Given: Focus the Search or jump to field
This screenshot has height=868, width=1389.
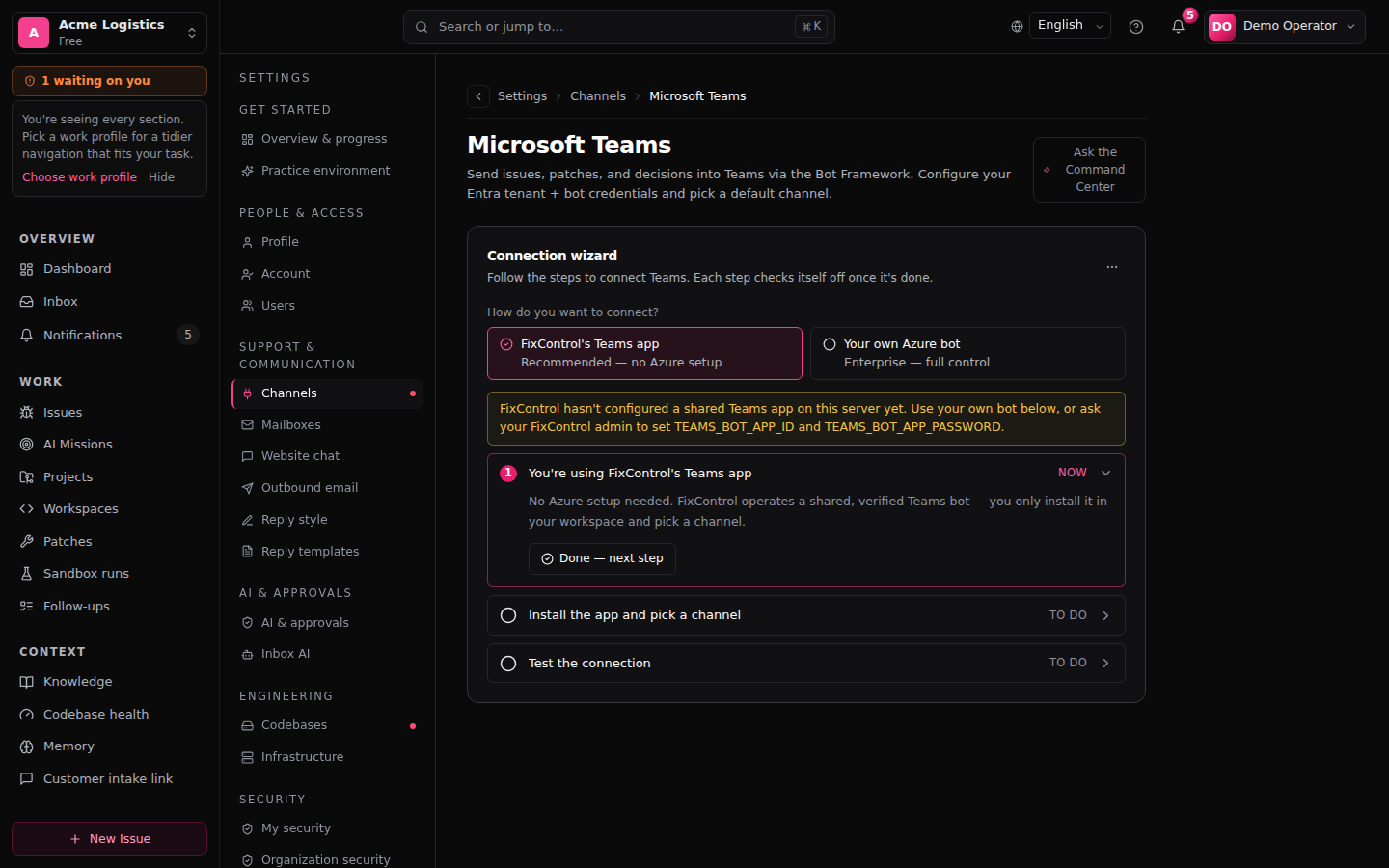Looking at the screenshot, I should point(619,27).
